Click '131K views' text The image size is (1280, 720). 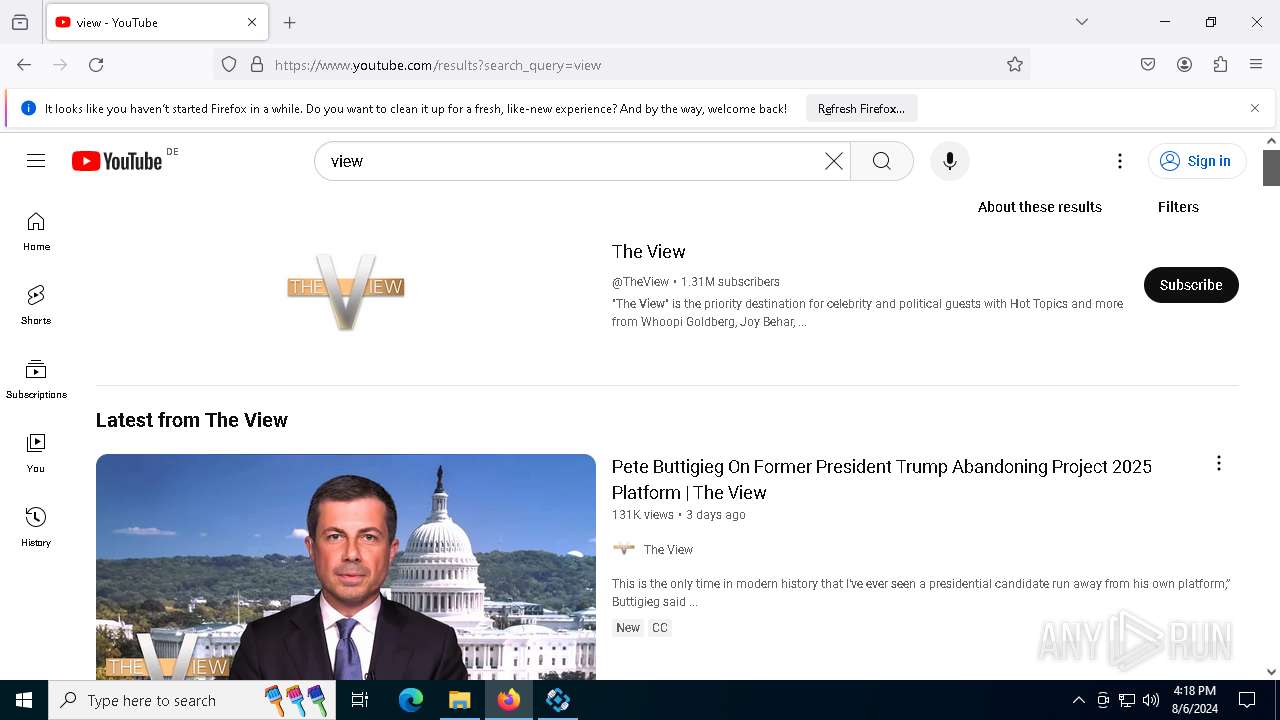(x=643, y=515)
